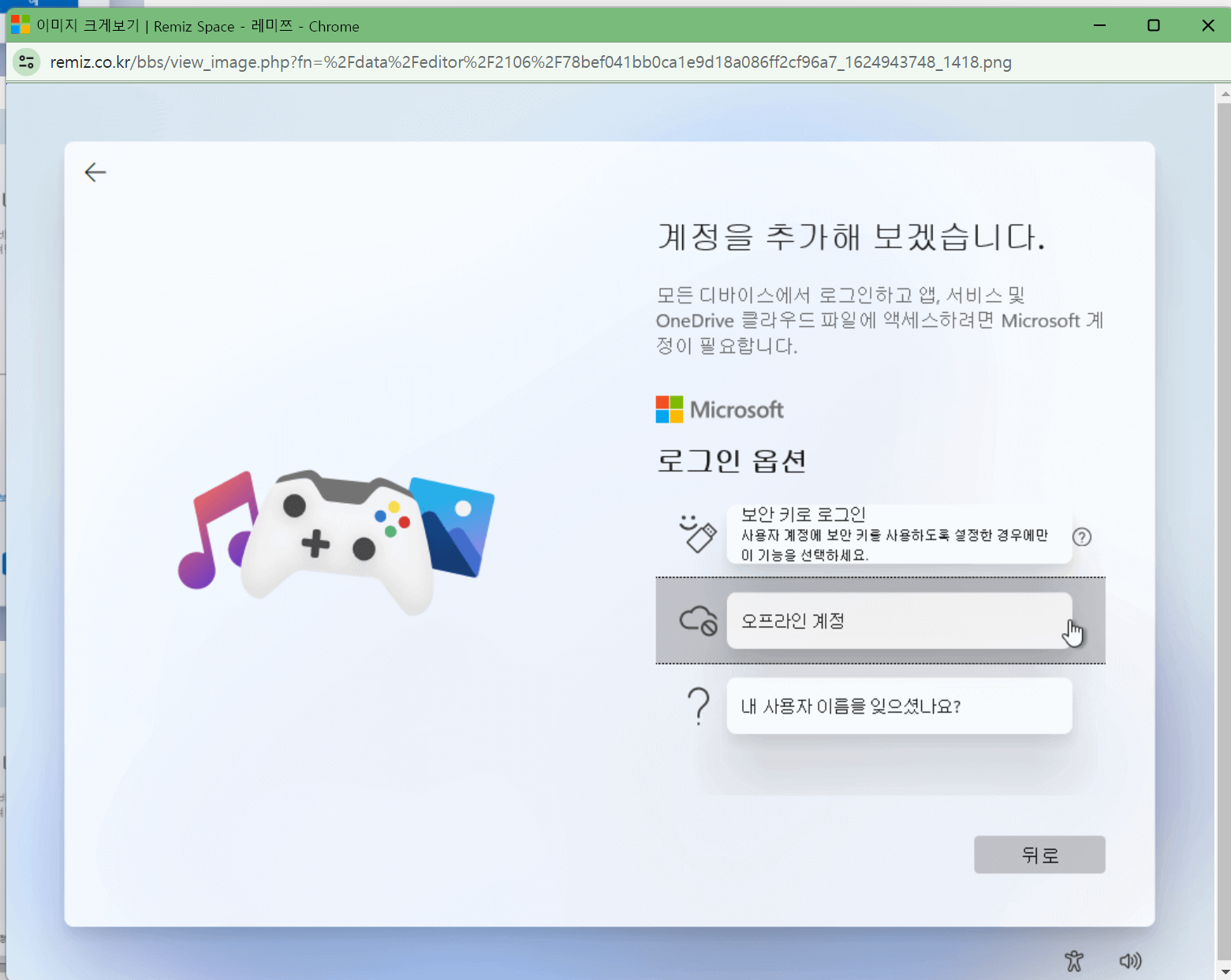
Task: Choose the 오프라인 계정 option
Action: 899,620
